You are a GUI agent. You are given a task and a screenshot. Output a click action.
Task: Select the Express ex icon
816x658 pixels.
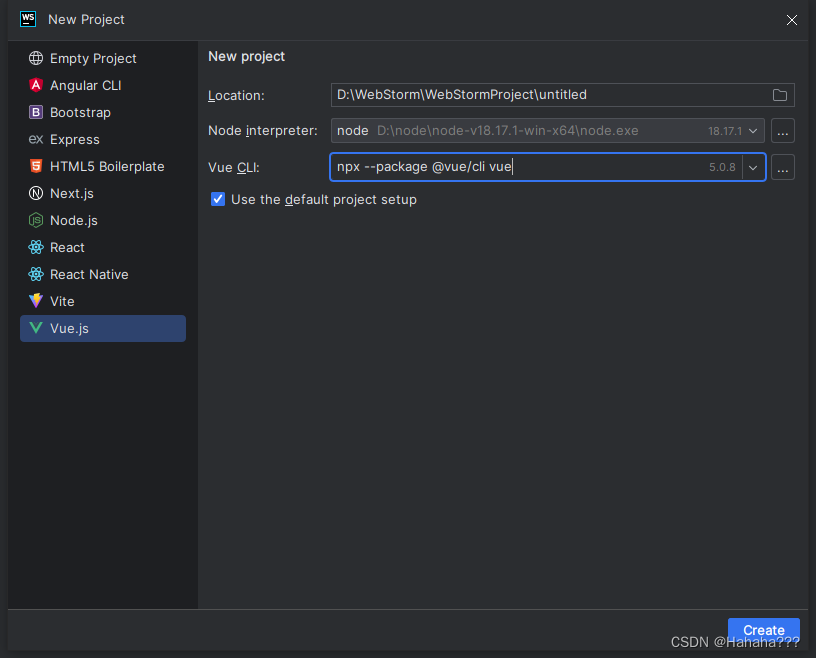36,140
